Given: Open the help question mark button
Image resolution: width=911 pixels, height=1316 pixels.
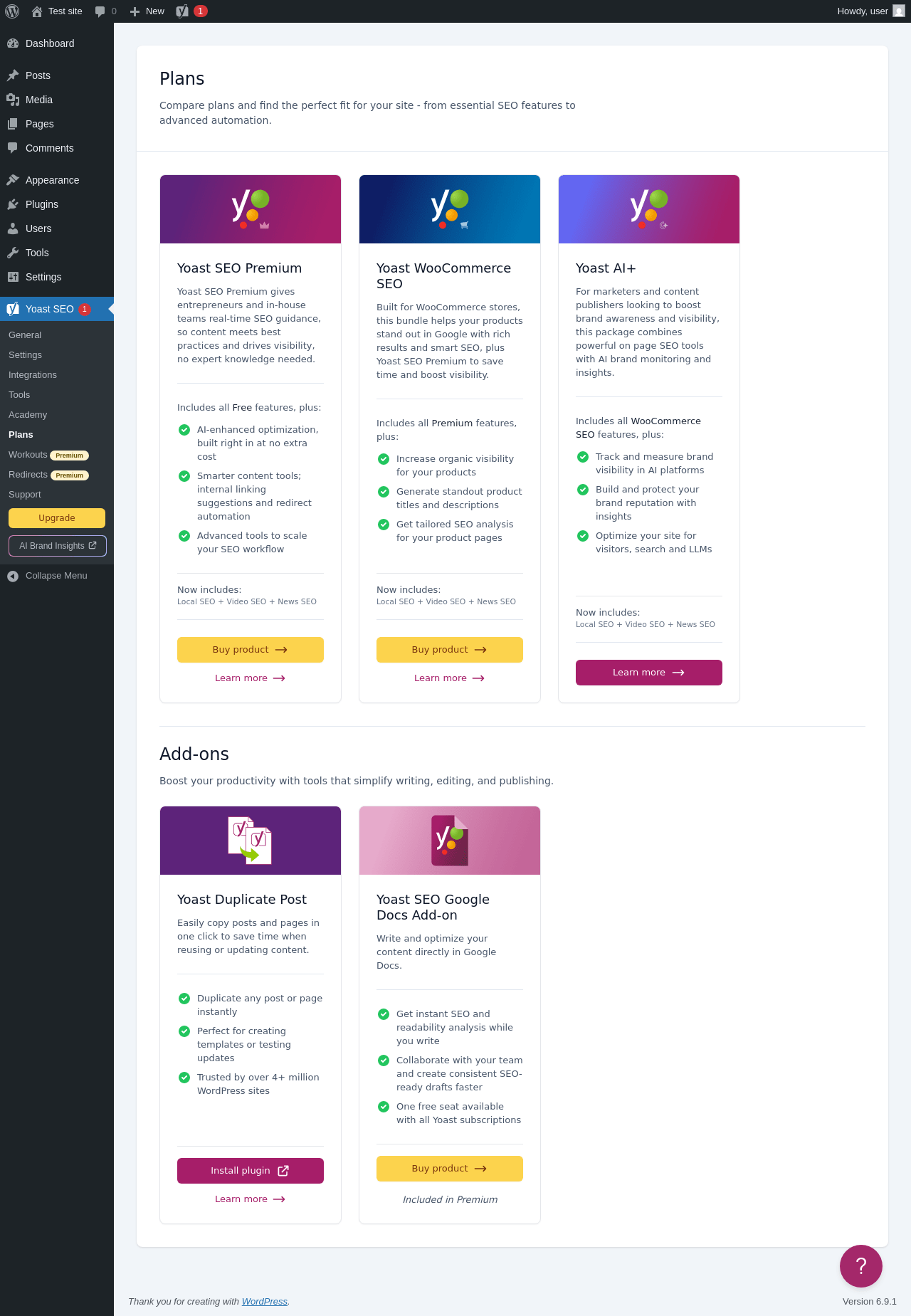Looking at the screenshot, I should [x=861, y=1266].
